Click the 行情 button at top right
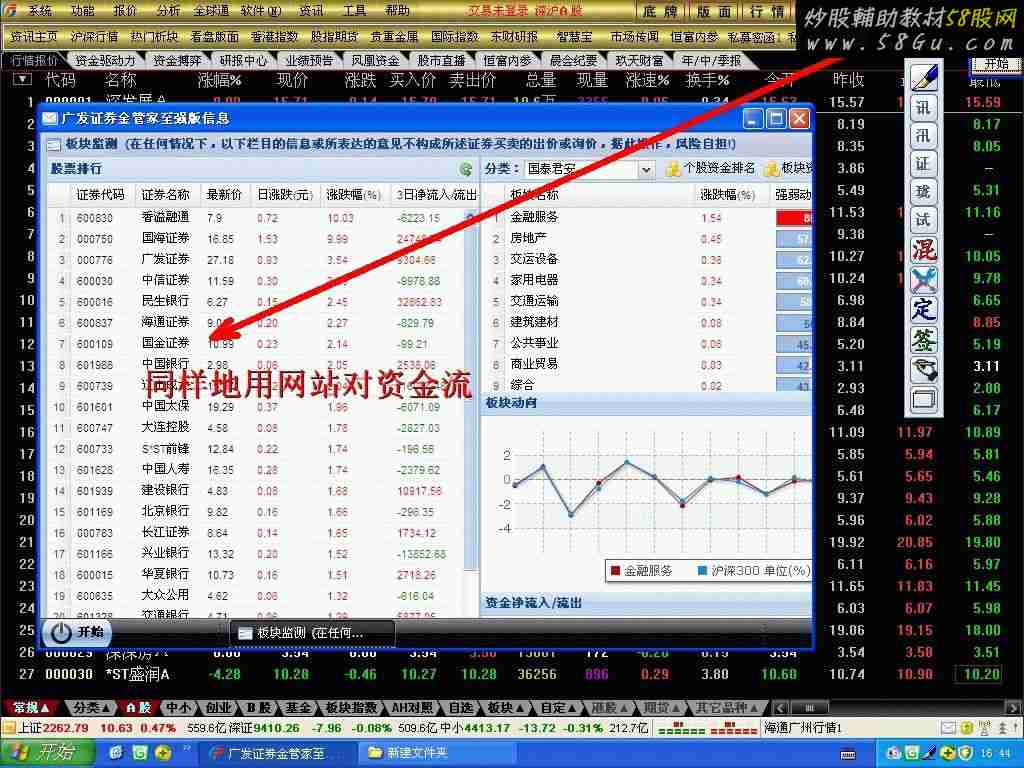The height and width of the screenshot is (768, 1024). (x=767, y=11)
